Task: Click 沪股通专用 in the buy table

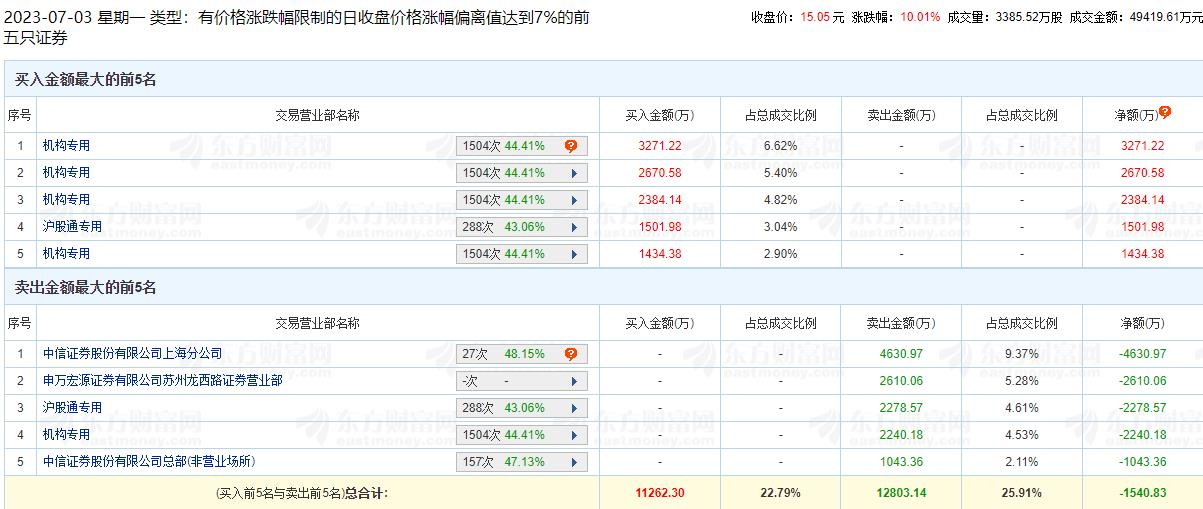Action: (x=72, y=227)
